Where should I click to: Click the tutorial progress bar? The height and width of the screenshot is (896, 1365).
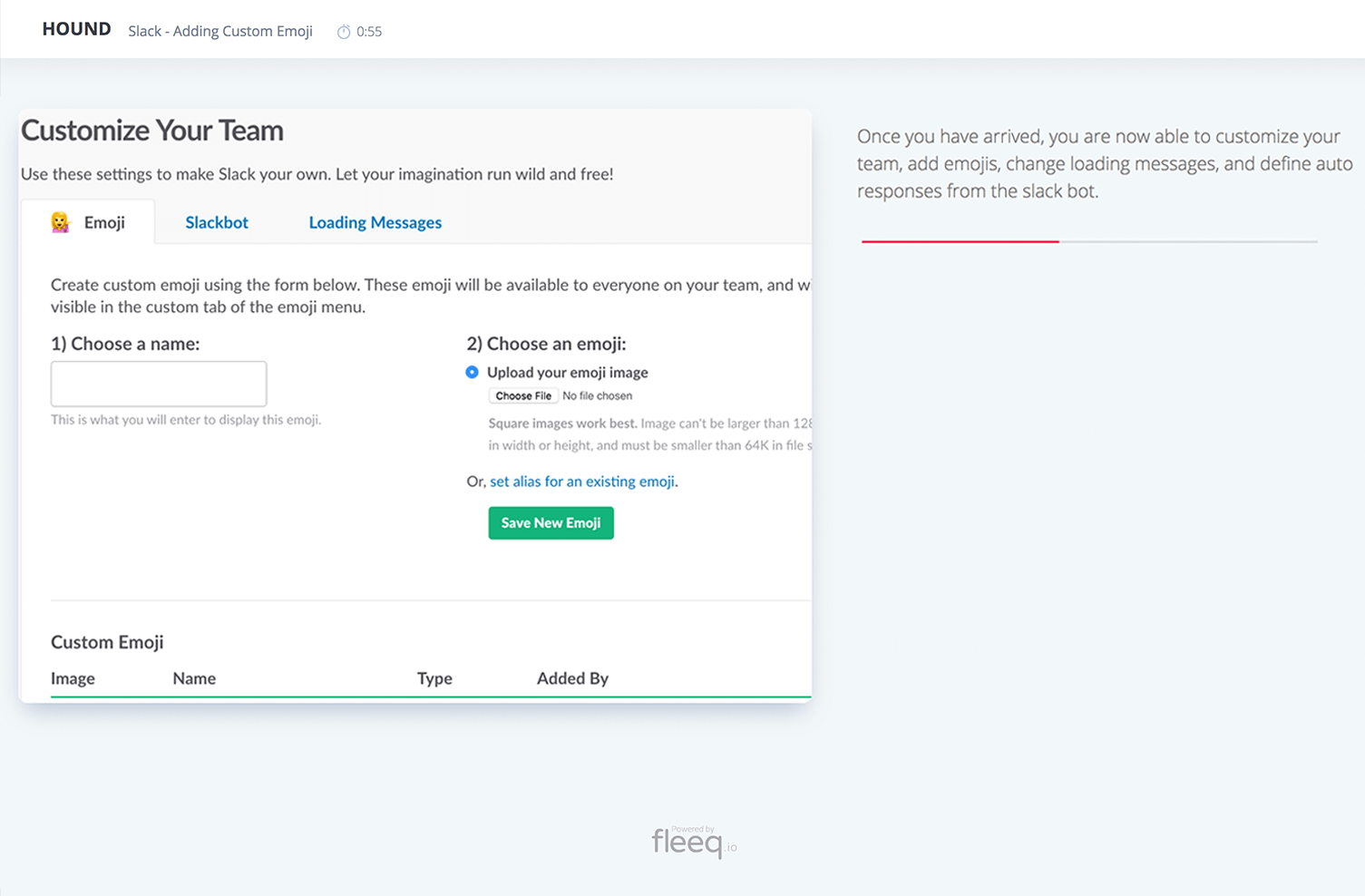[x=1089, y=241]
